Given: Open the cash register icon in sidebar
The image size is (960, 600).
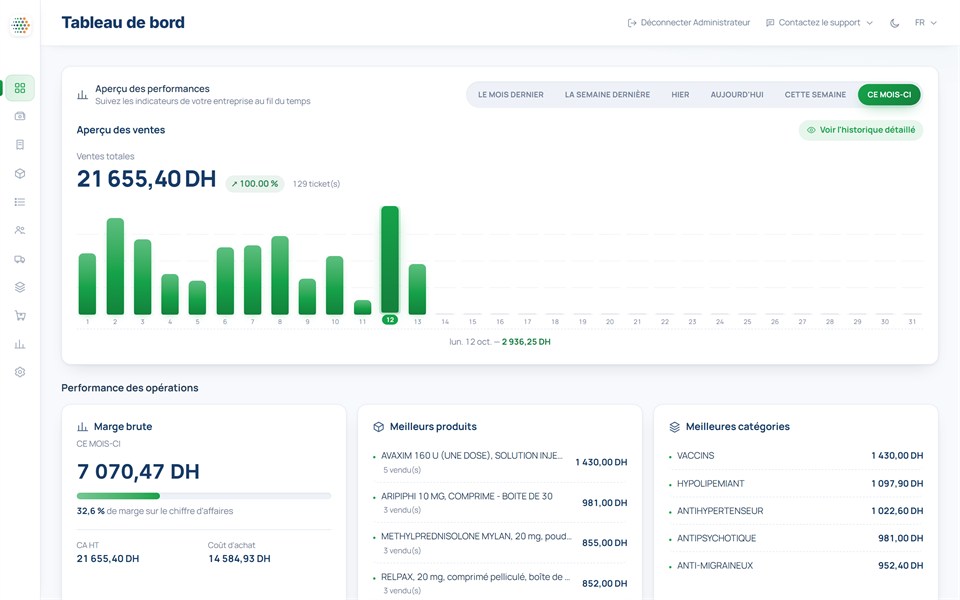Looking at the screenshot, I should click(x=20, y=116).
